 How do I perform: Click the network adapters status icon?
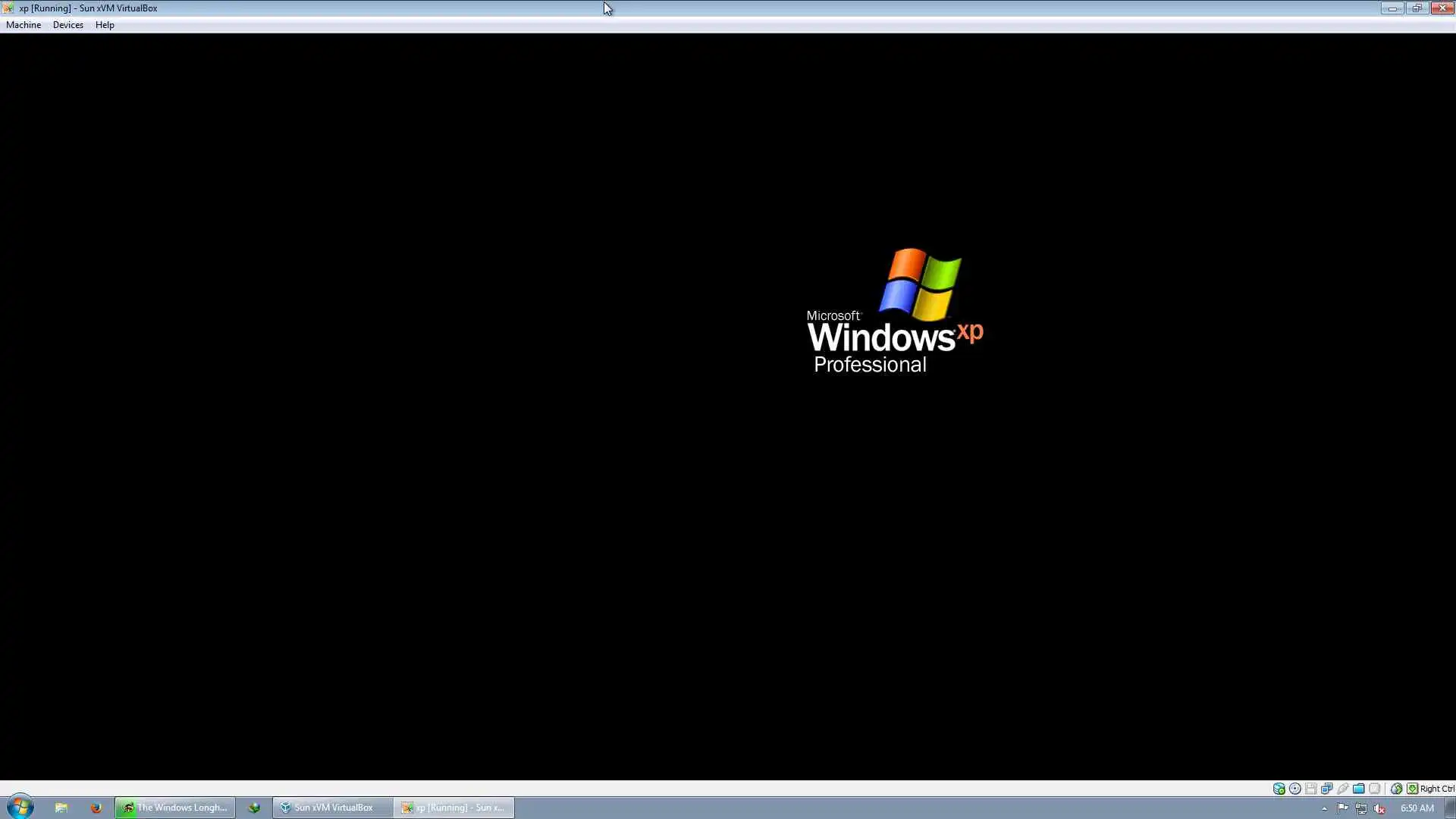click(1326, 789)
